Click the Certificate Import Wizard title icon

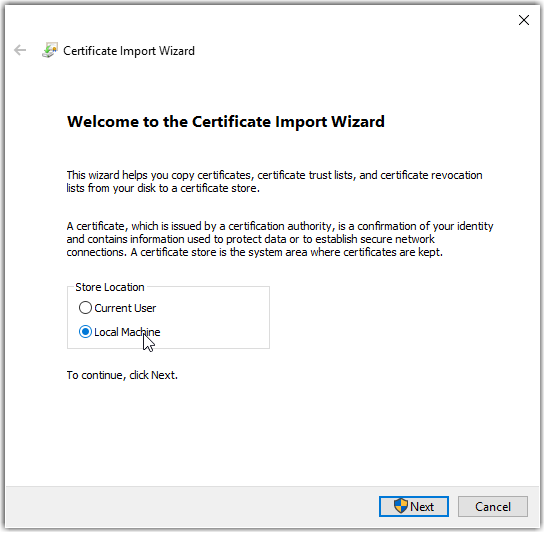(50, 50)
